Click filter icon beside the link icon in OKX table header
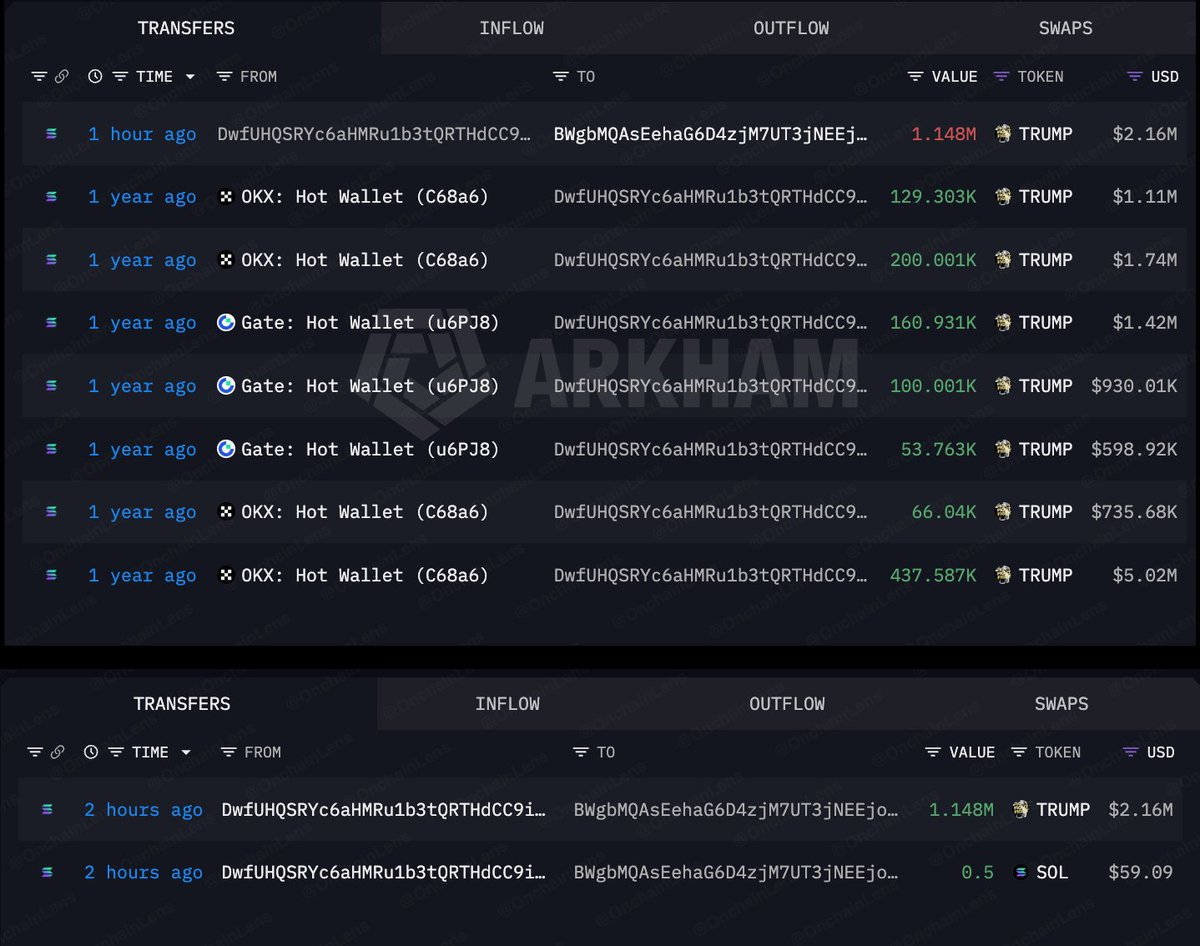1200x946 pixels. 39,77
